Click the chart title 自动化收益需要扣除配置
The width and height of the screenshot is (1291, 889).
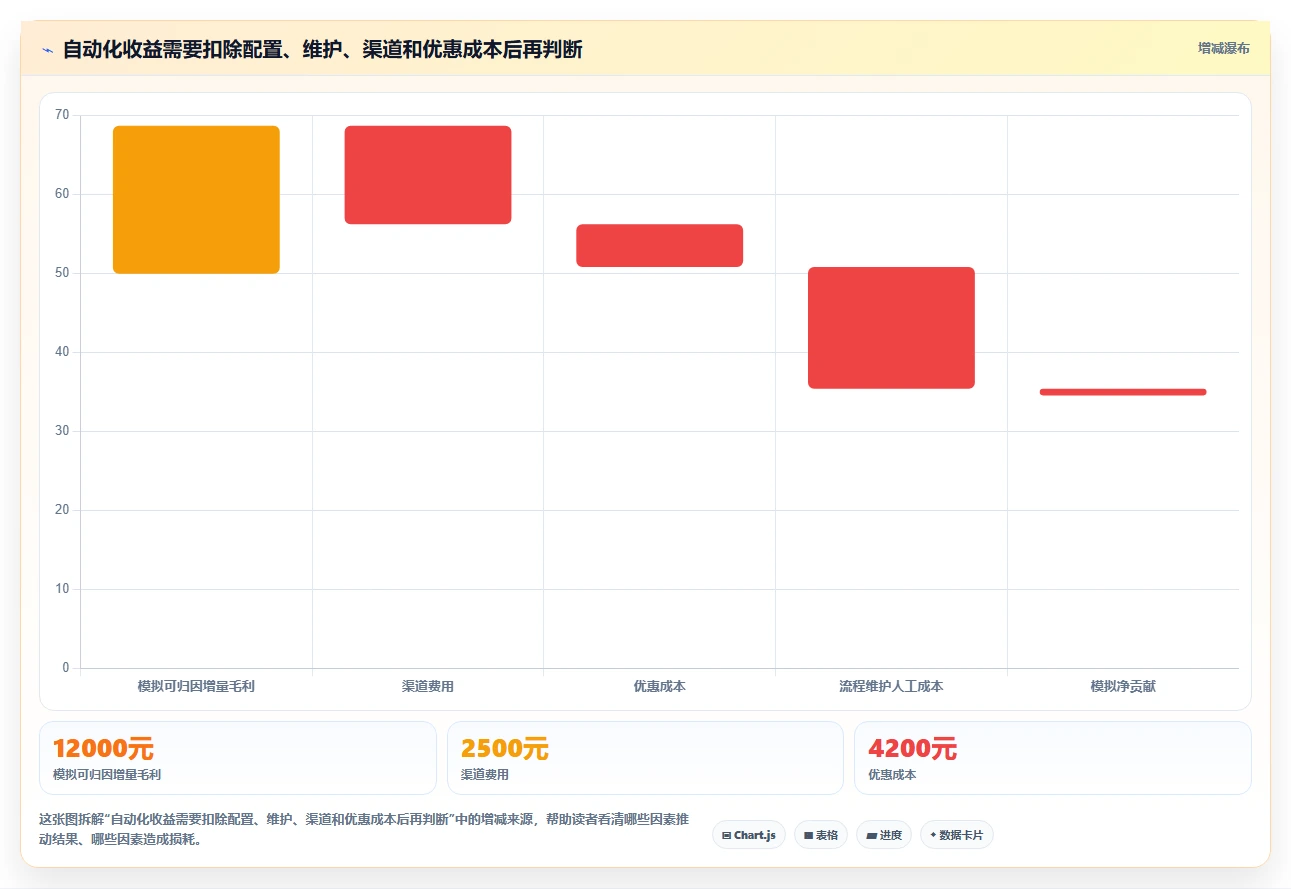(x=322, y=49)
